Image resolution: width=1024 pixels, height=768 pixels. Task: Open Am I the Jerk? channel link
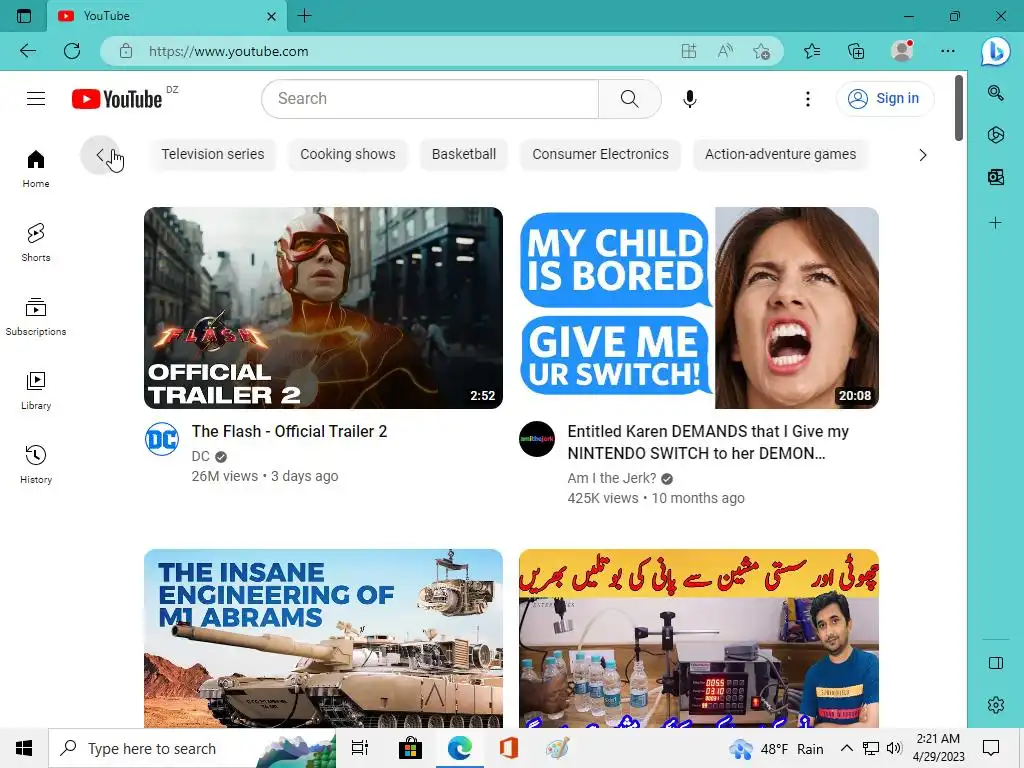pyautogui.click(x=612, y=478)
